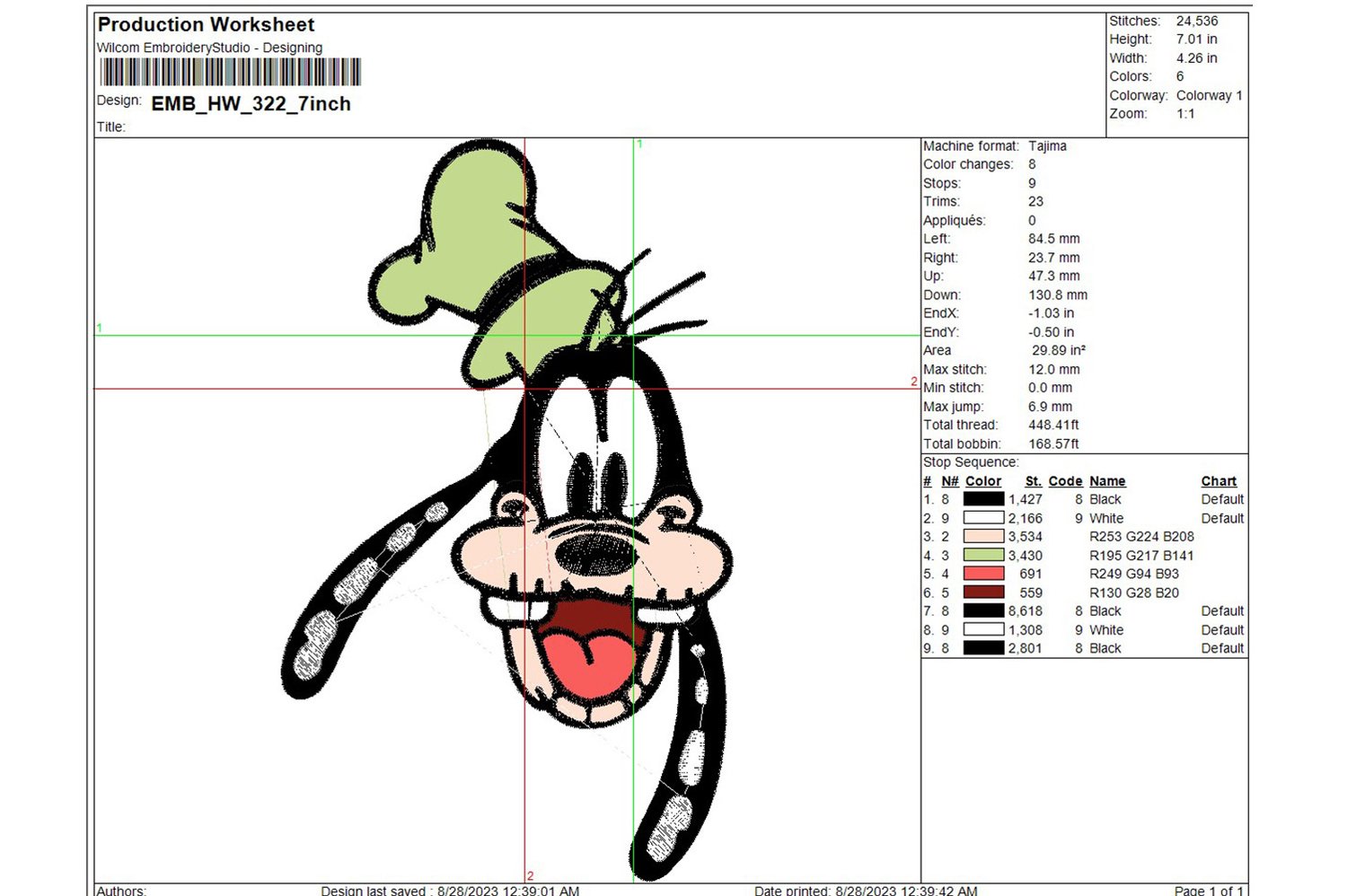This screenshot has width=1347, height=896.
Task: Click the "Authors:" footer label
Action: pos(121,891)
